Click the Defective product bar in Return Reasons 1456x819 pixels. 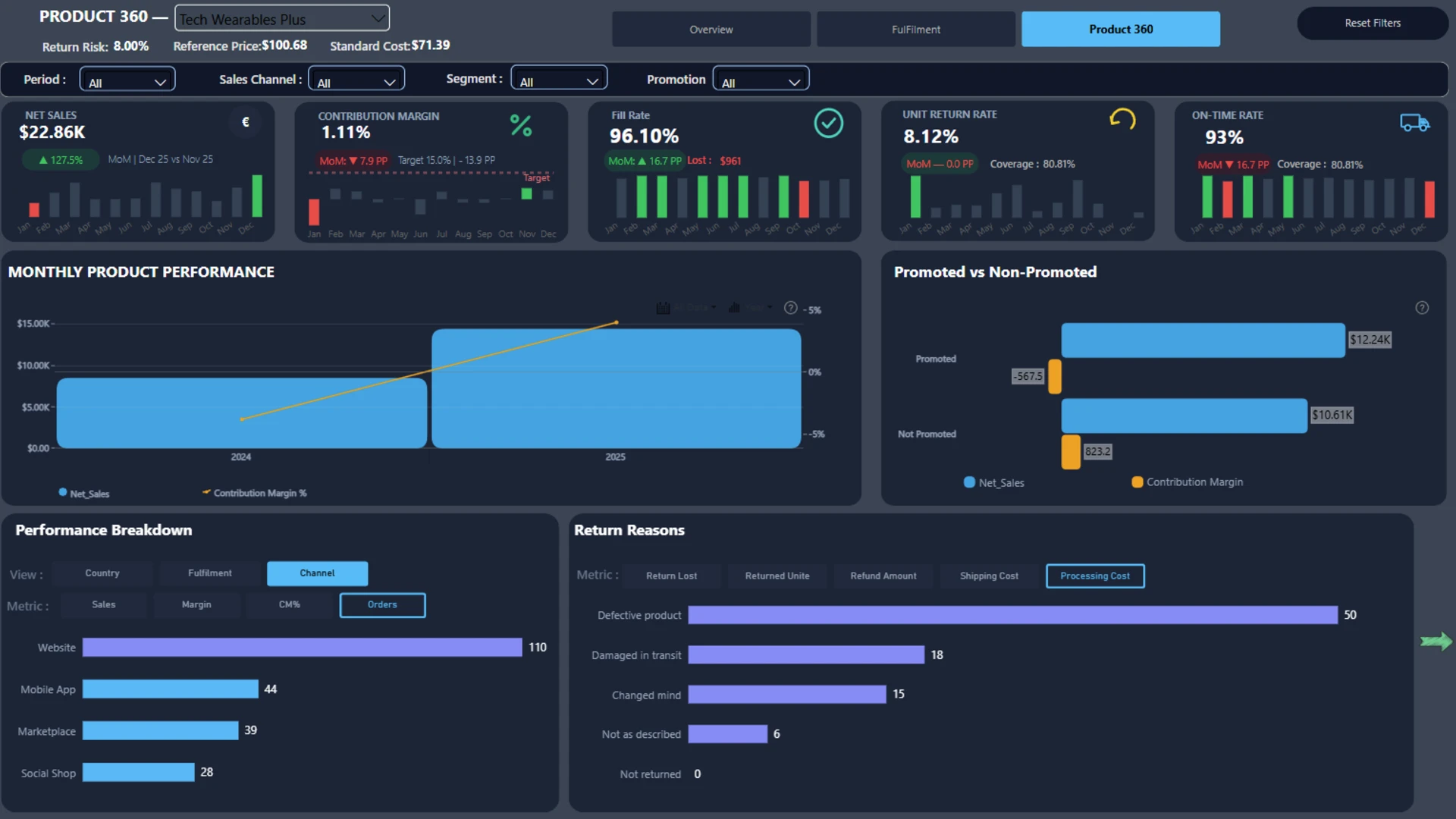(1012, 615)
